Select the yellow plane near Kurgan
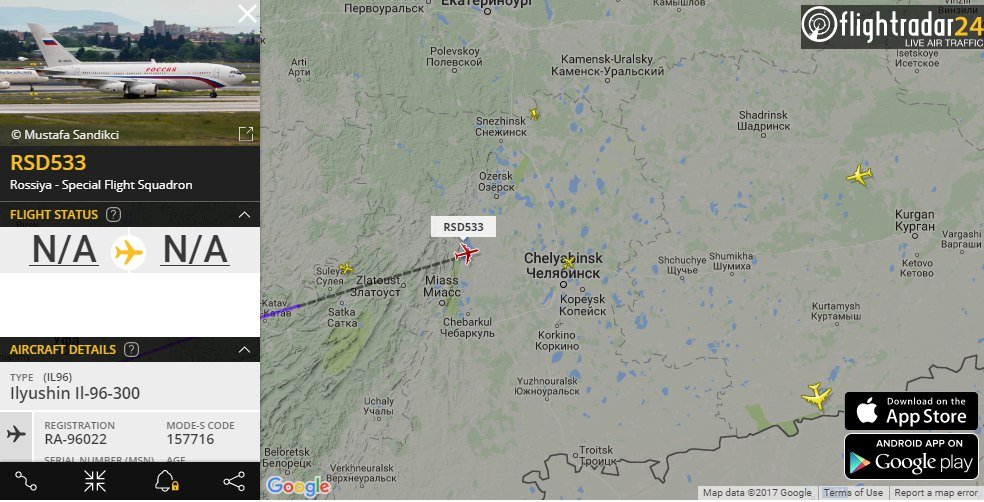 pos(859,174)
